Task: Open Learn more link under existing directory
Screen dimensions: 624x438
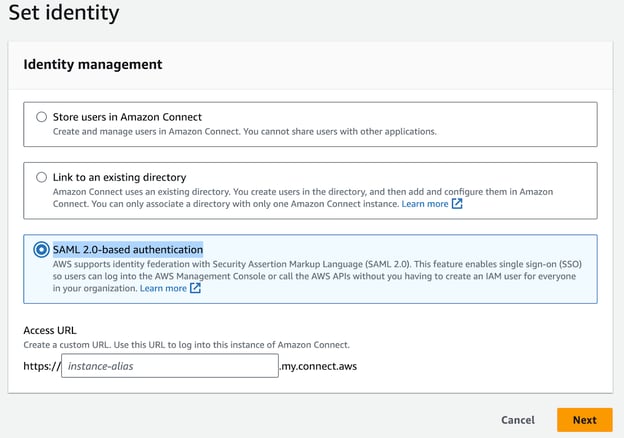Action: click(x=425, y=204)
